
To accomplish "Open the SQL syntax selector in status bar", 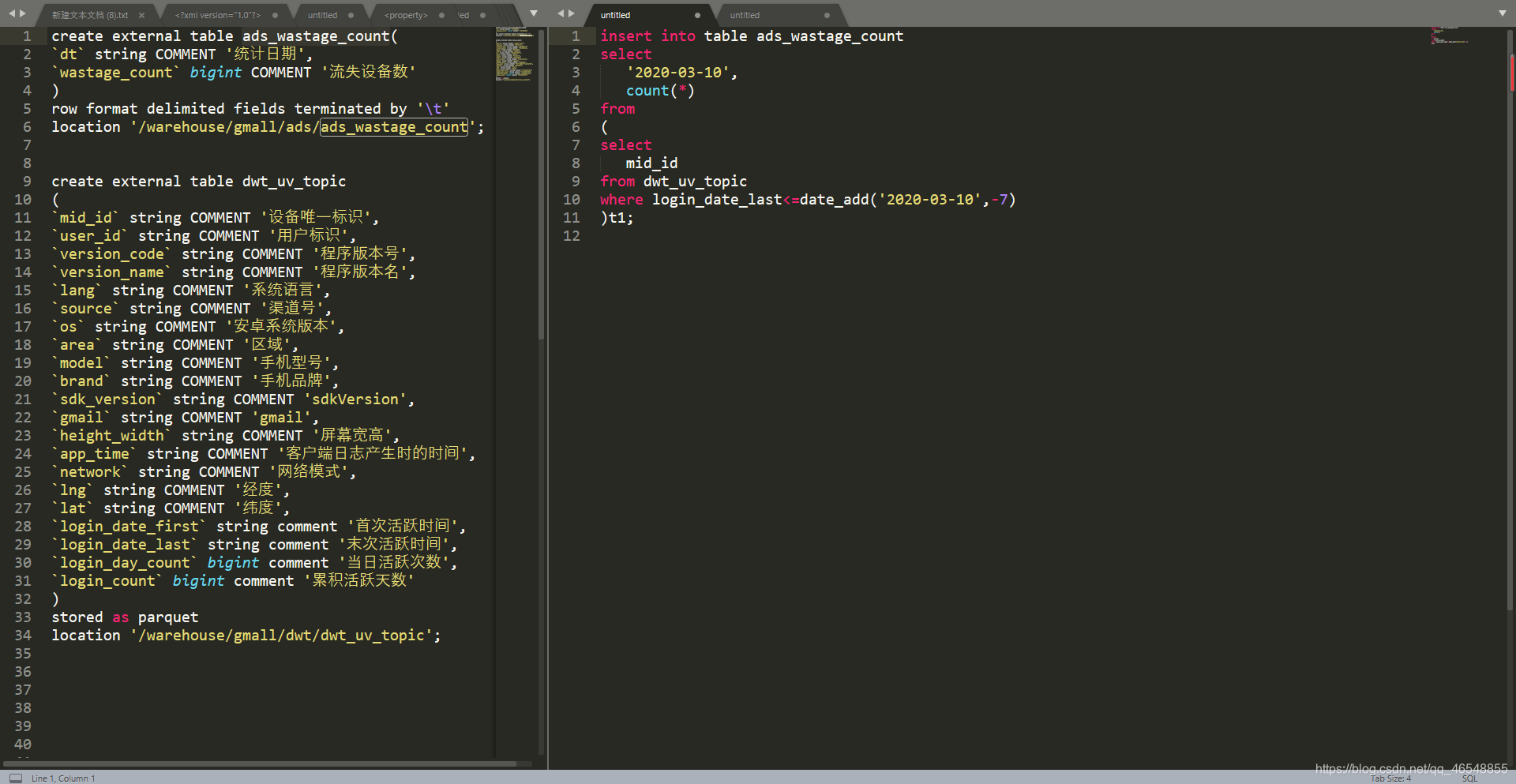I will (1469, 778).
